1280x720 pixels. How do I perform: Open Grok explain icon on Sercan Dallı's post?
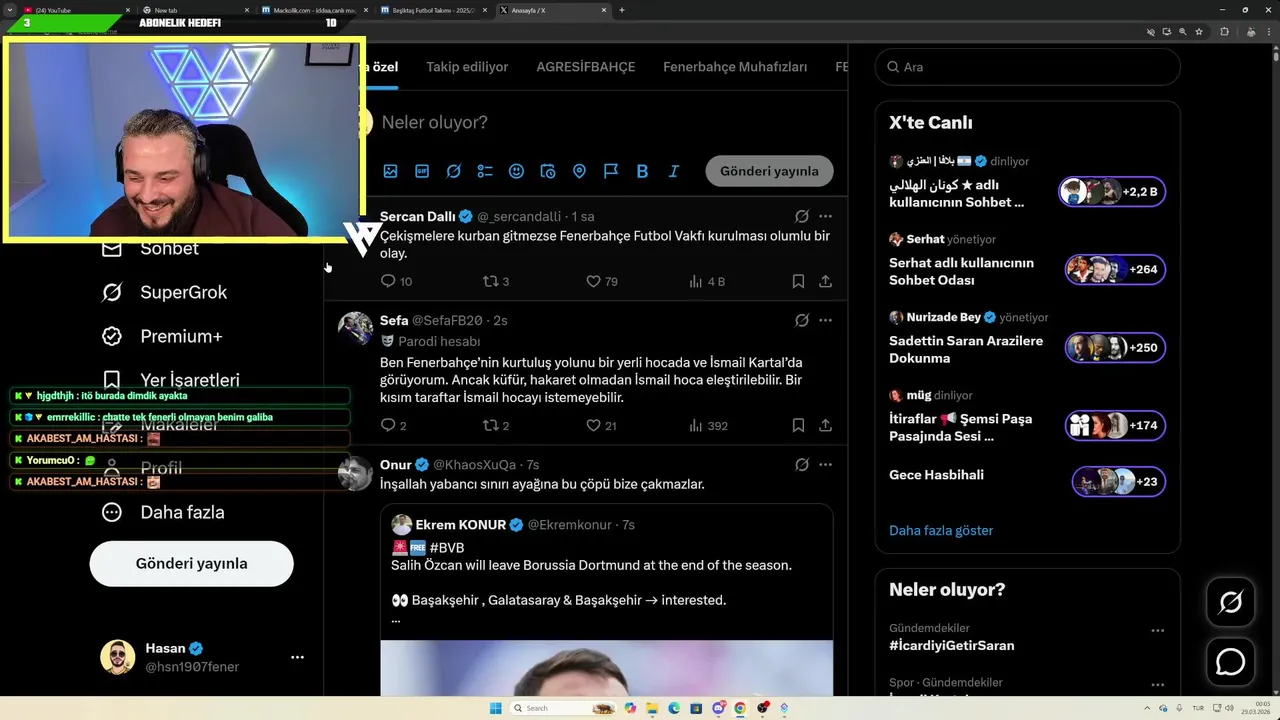pyautogui.click(x=802, y=216)
